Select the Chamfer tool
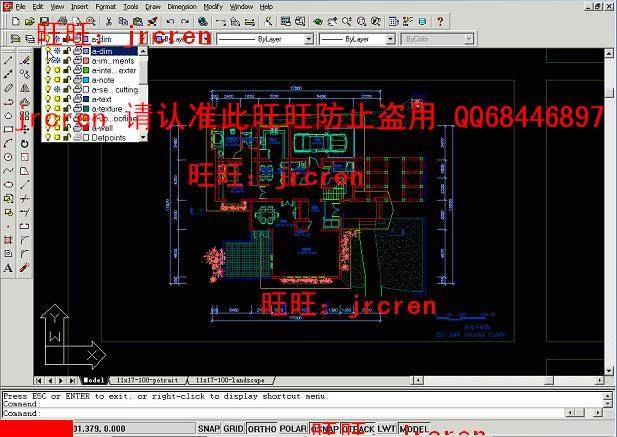The image size is (617, 437). pos(25,240)
